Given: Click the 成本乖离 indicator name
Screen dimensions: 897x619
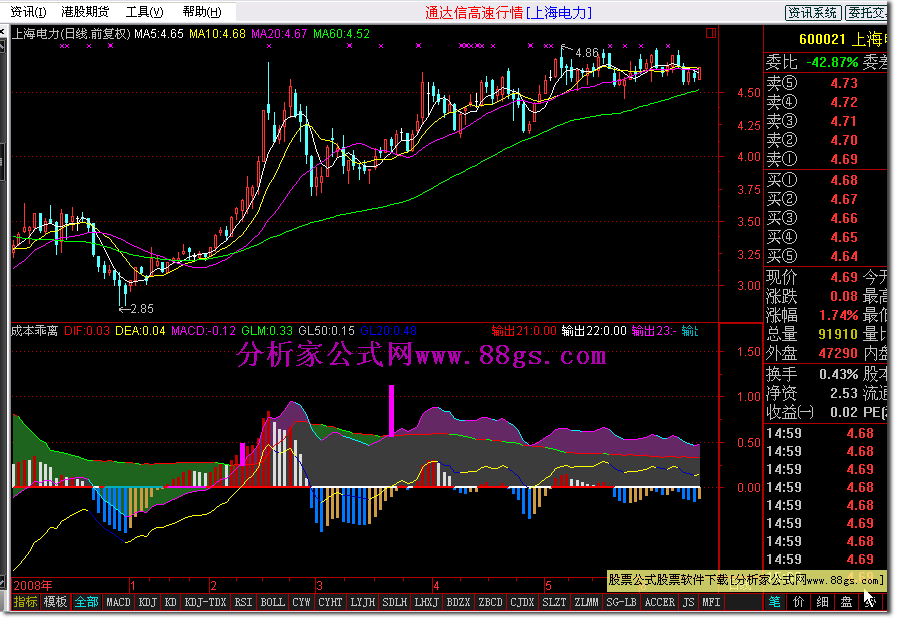Looking at the screenshot, I should click(x=35, y=331).
